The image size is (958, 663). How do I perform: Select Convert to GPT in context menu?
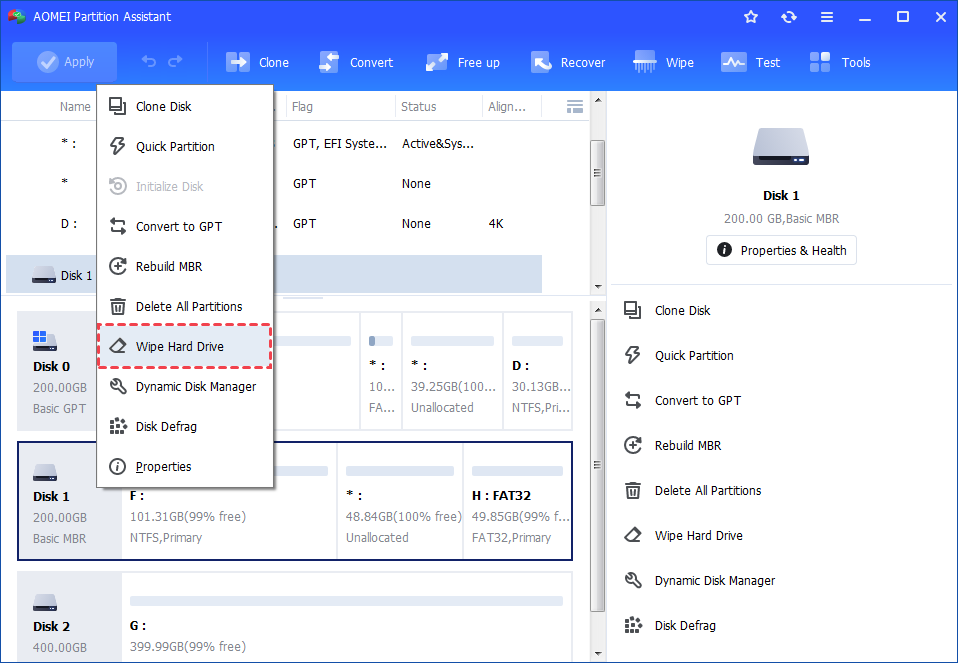(185, 227)
